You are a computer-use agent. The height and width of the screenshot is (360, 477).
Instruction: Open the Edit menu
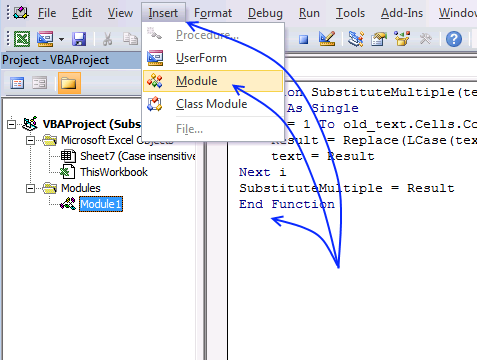(82, 13)
